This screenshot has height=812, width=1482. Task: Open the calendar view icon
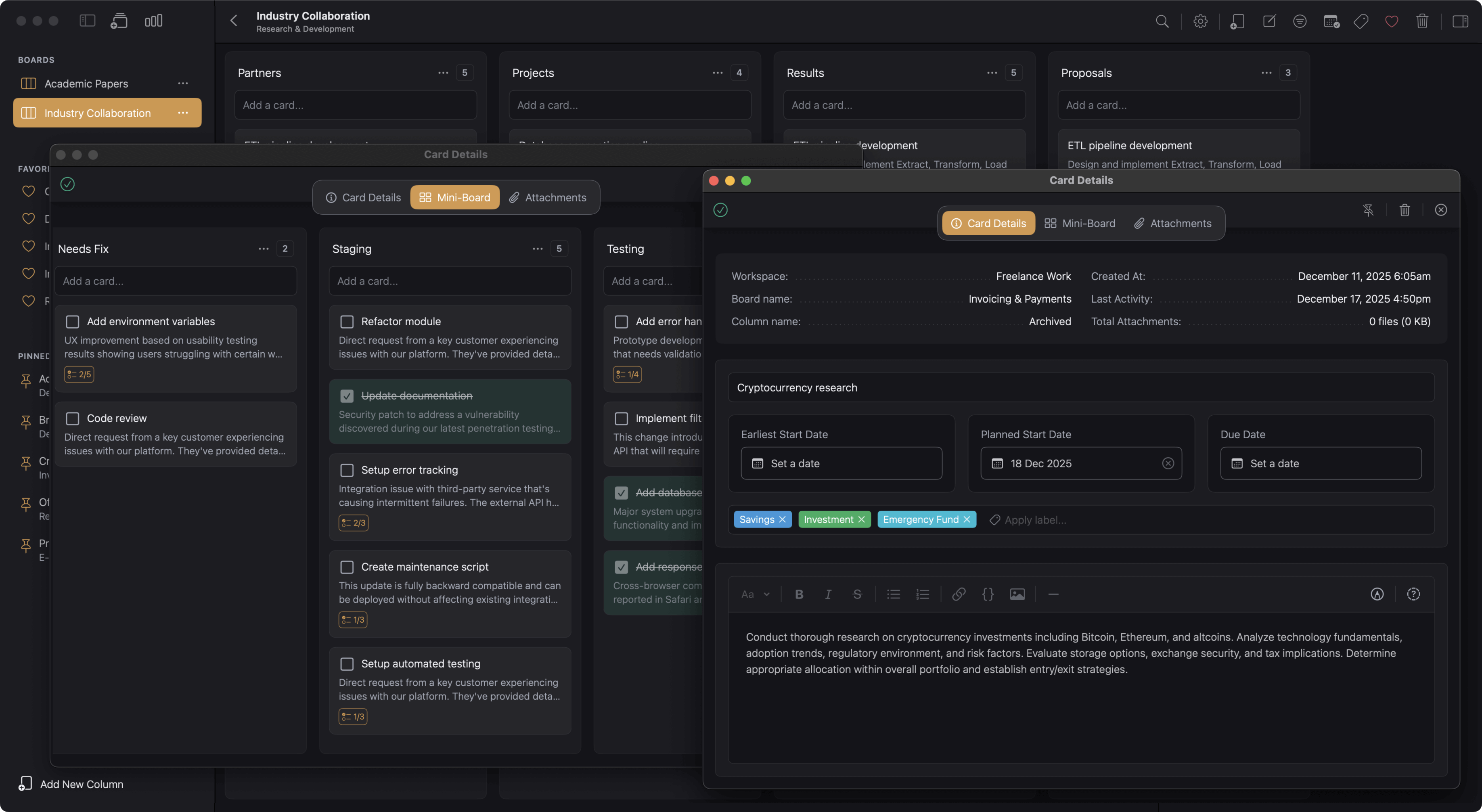point(1331,21)
